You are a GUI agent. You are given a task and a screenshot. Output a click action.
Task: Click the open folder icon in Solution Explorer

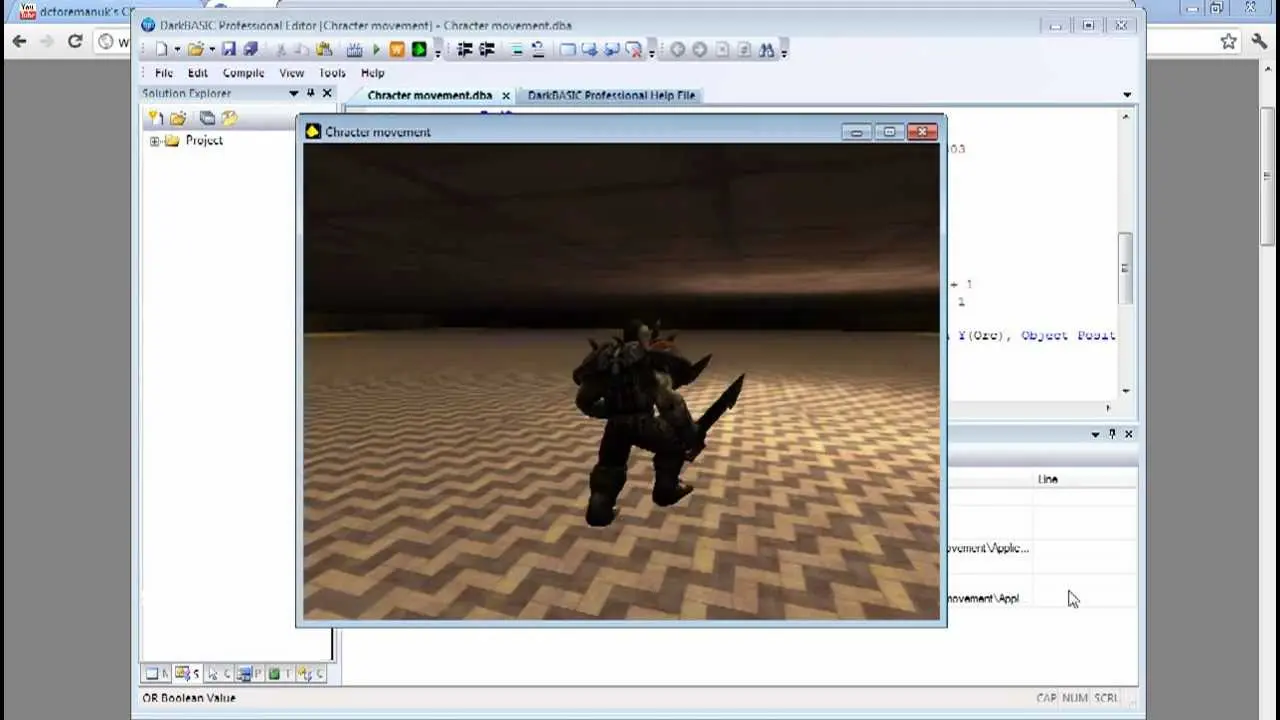click(178, 118)
